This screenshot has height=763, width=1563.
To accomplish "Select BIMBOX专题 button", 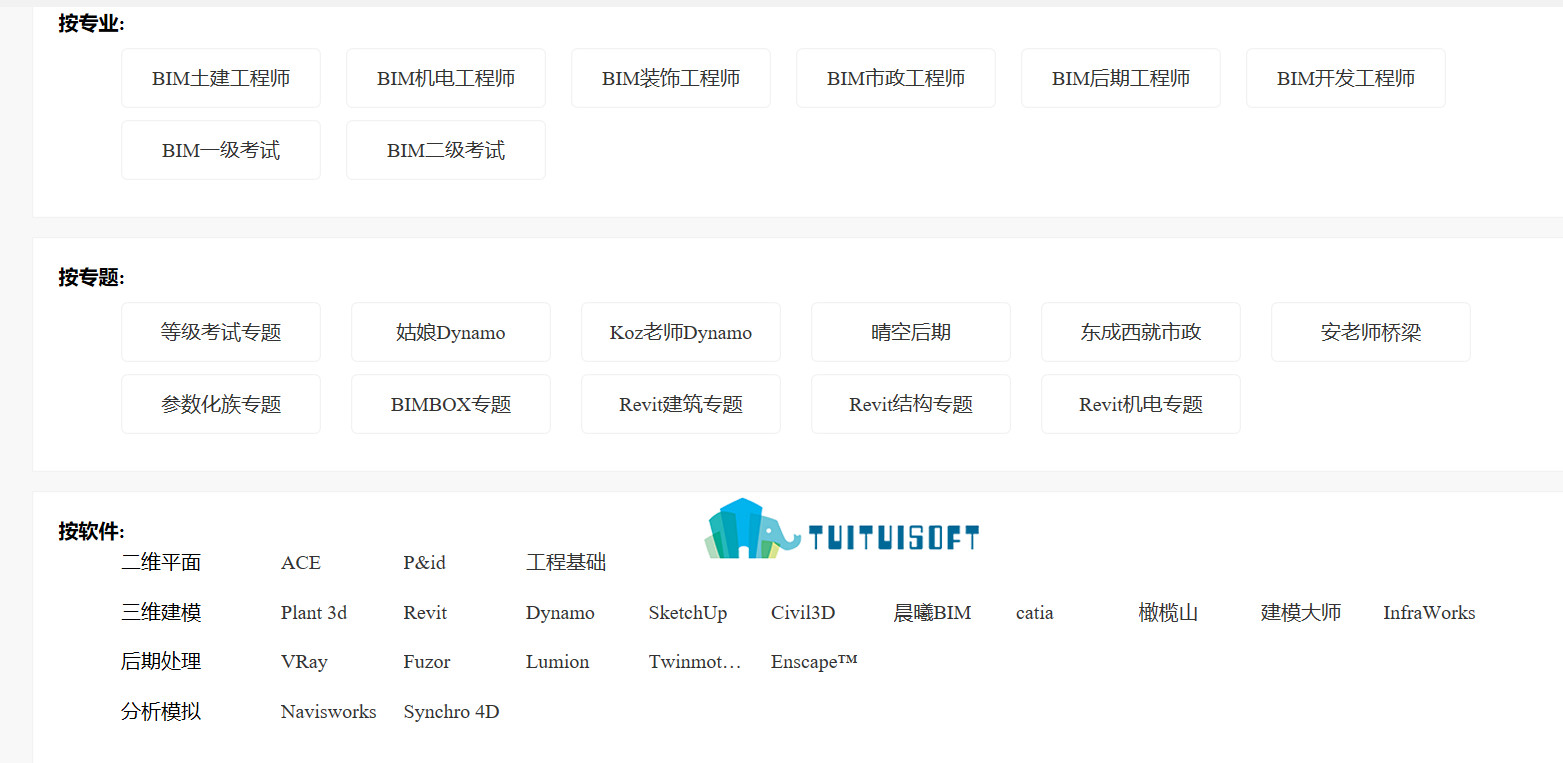I will (x=451, y=404).
